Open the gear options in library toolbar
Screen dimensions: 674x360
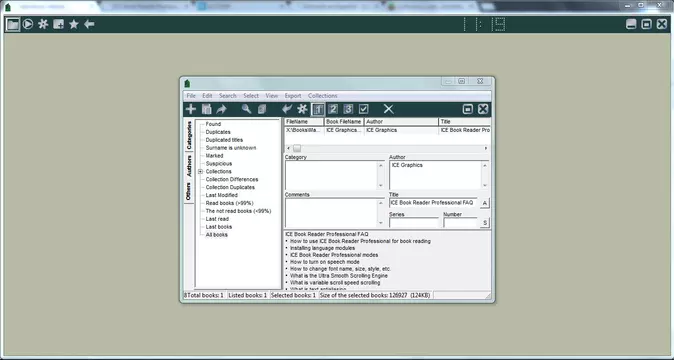point(302,109)
